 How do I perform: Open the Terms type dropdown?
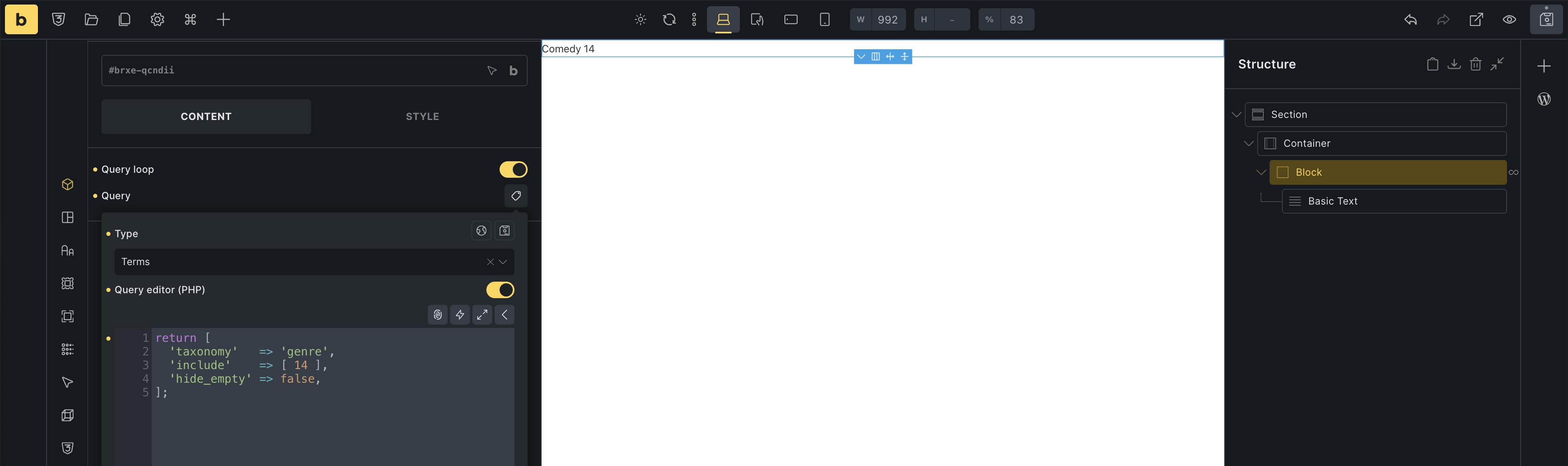[503, 262]
